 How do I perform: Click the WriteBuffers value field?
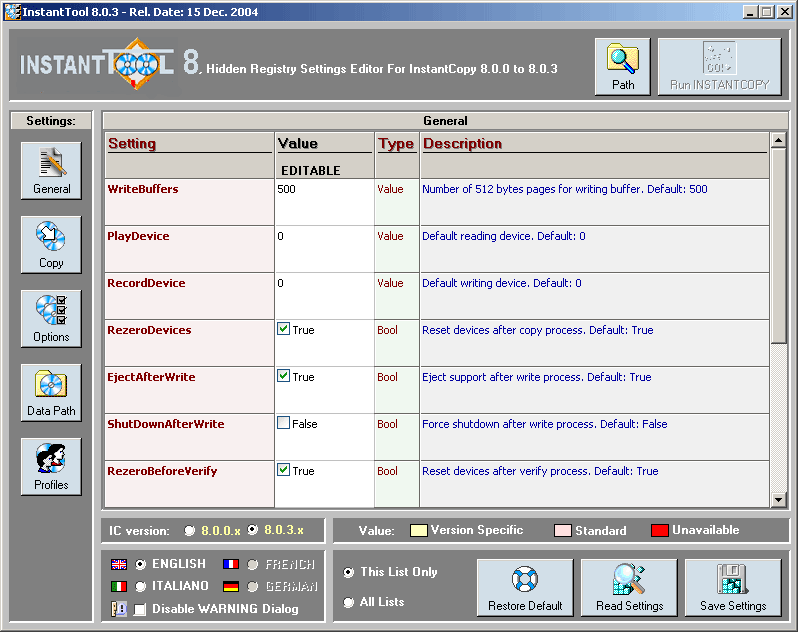click(x=323, y=190)
